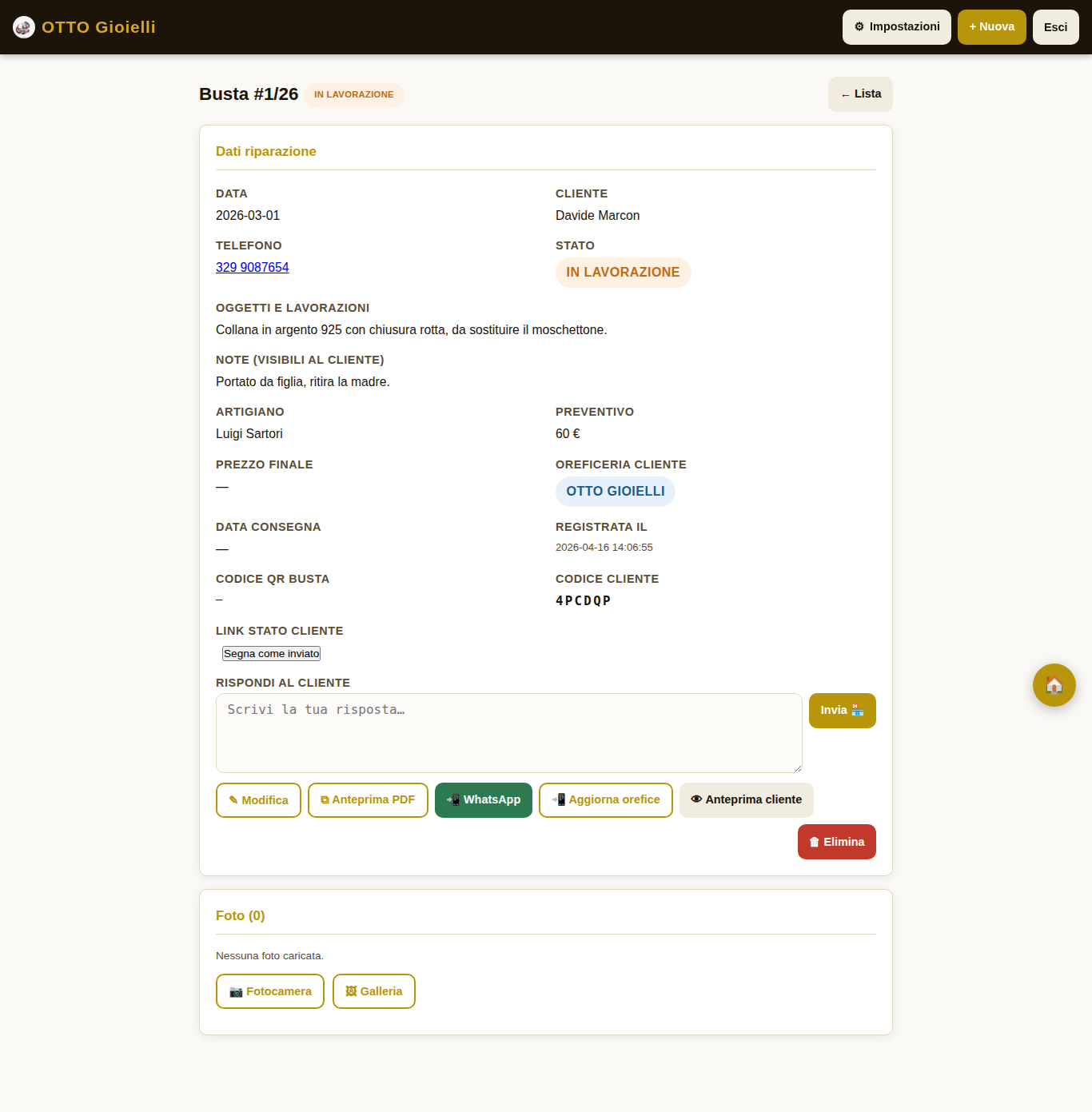Edit the repair with Modifica

tap(258, 800)
